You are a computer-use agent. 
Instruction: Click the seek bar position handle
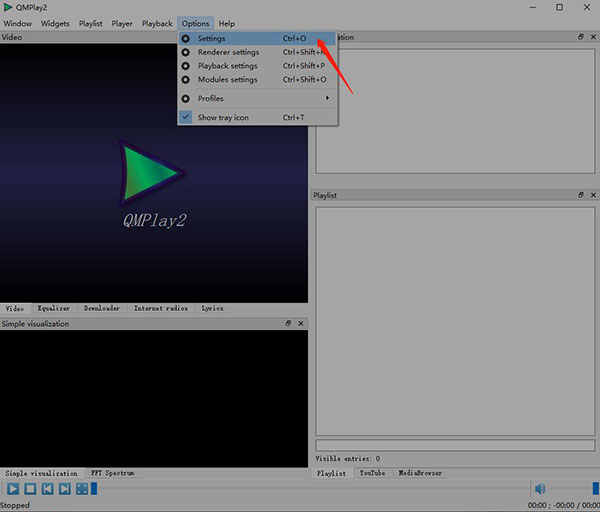[94, 489]
